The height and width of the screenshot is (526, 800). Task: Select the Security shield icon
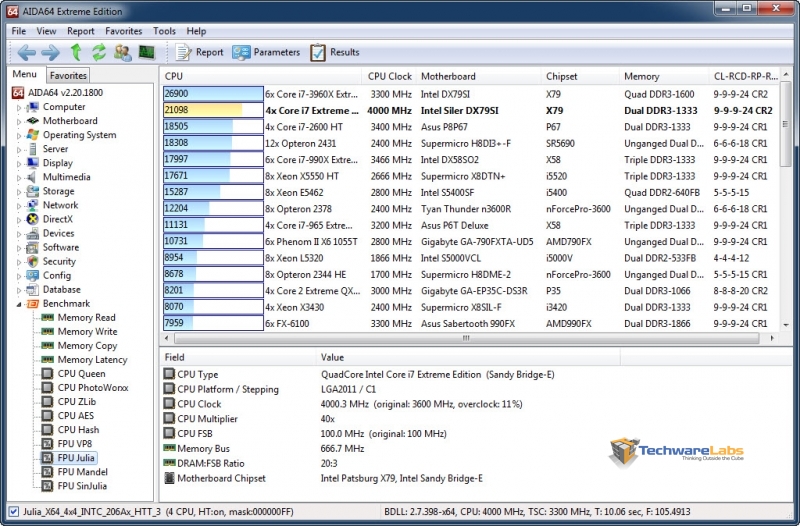pos(33,261)
